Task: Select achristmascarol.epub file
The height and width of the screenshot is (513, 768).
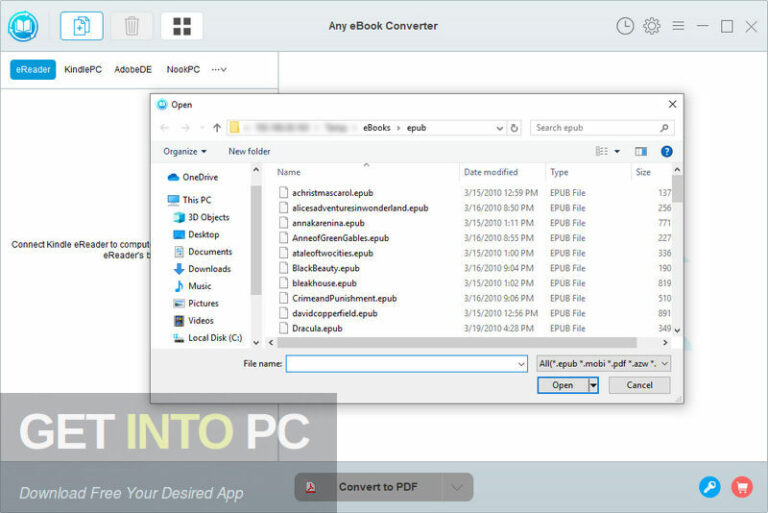Action: (333, 193)
